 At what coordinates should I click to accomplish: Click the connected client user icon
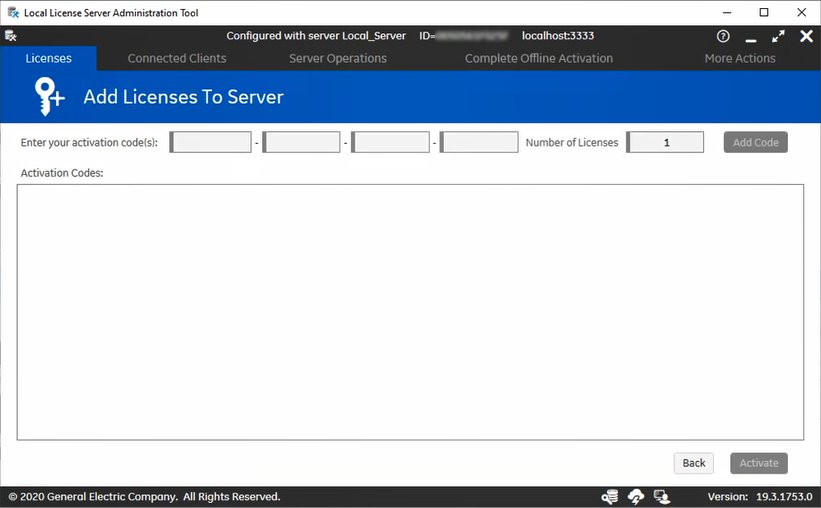(662, 496)
